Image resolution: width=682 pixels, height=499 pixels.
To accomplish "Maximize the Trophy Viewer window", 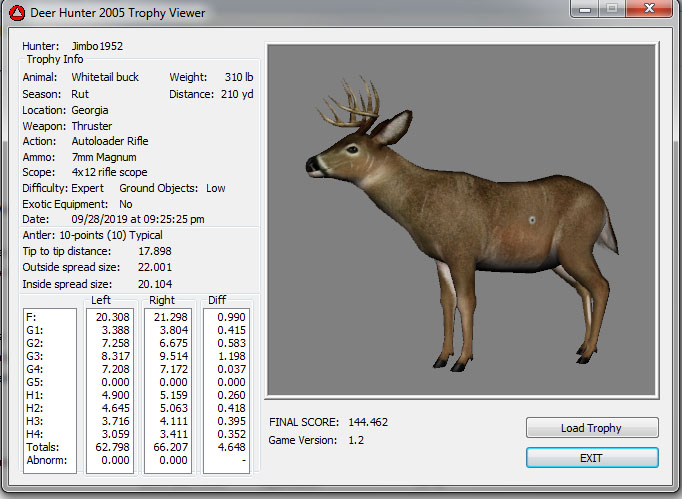I will coord(612,9).
